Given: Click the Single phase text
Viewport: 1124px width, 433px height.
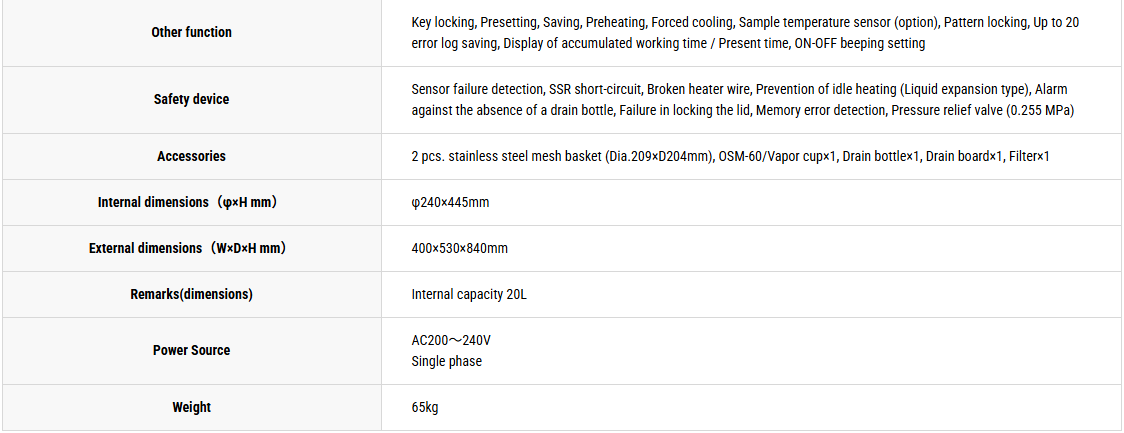Looking at the screenshot, I should click(447, 361).
